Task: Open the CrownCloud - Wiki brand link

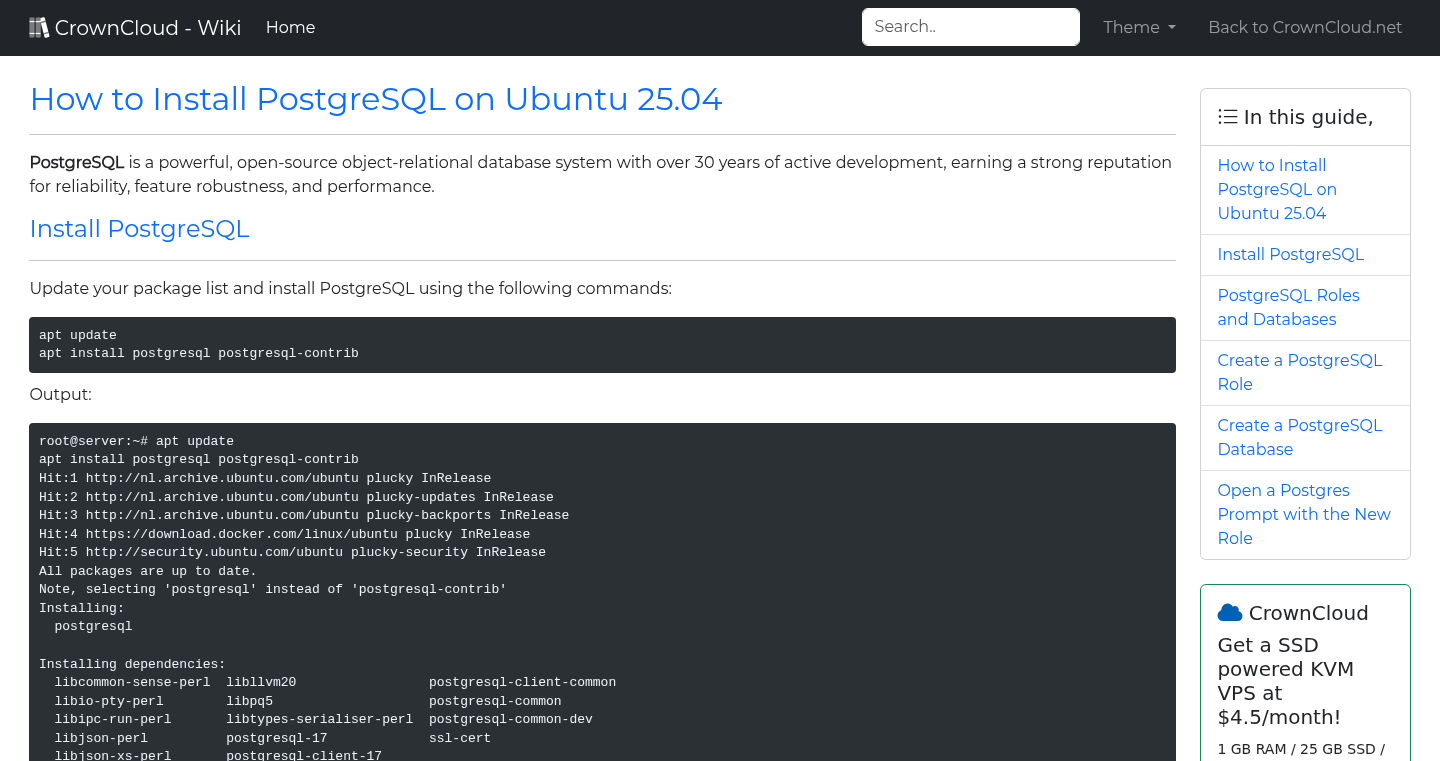Action: coord(148,28)
